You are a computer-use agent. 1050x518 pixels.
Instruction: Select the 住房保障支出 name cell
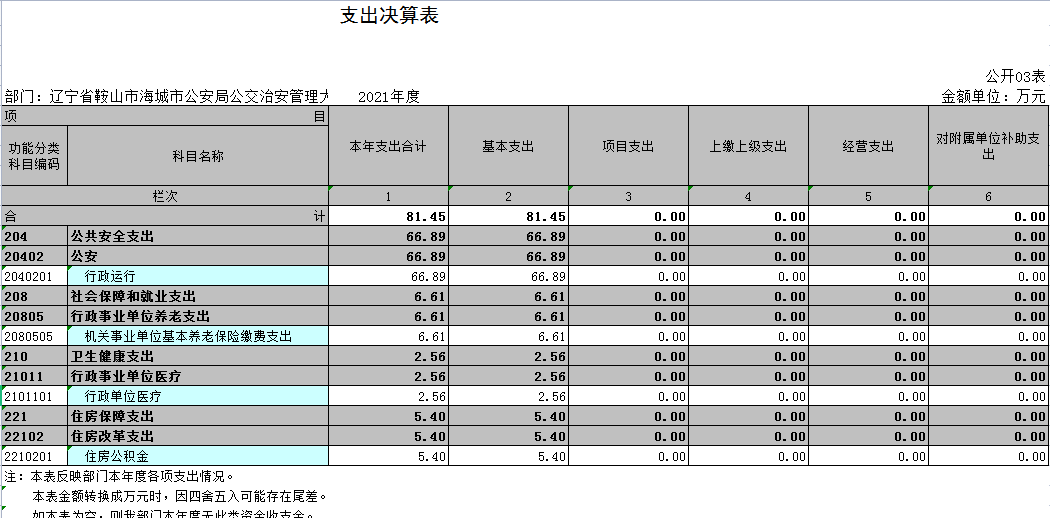point(198,417)
